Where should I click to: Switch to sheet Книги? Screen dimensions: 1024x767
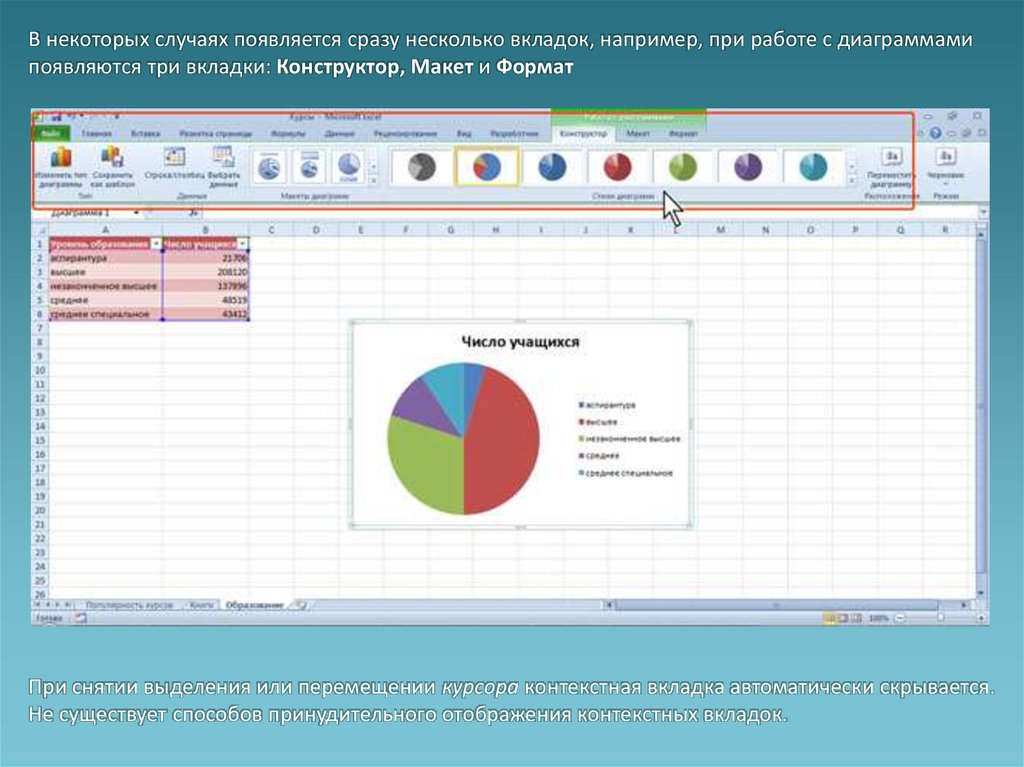pos(201,605)
